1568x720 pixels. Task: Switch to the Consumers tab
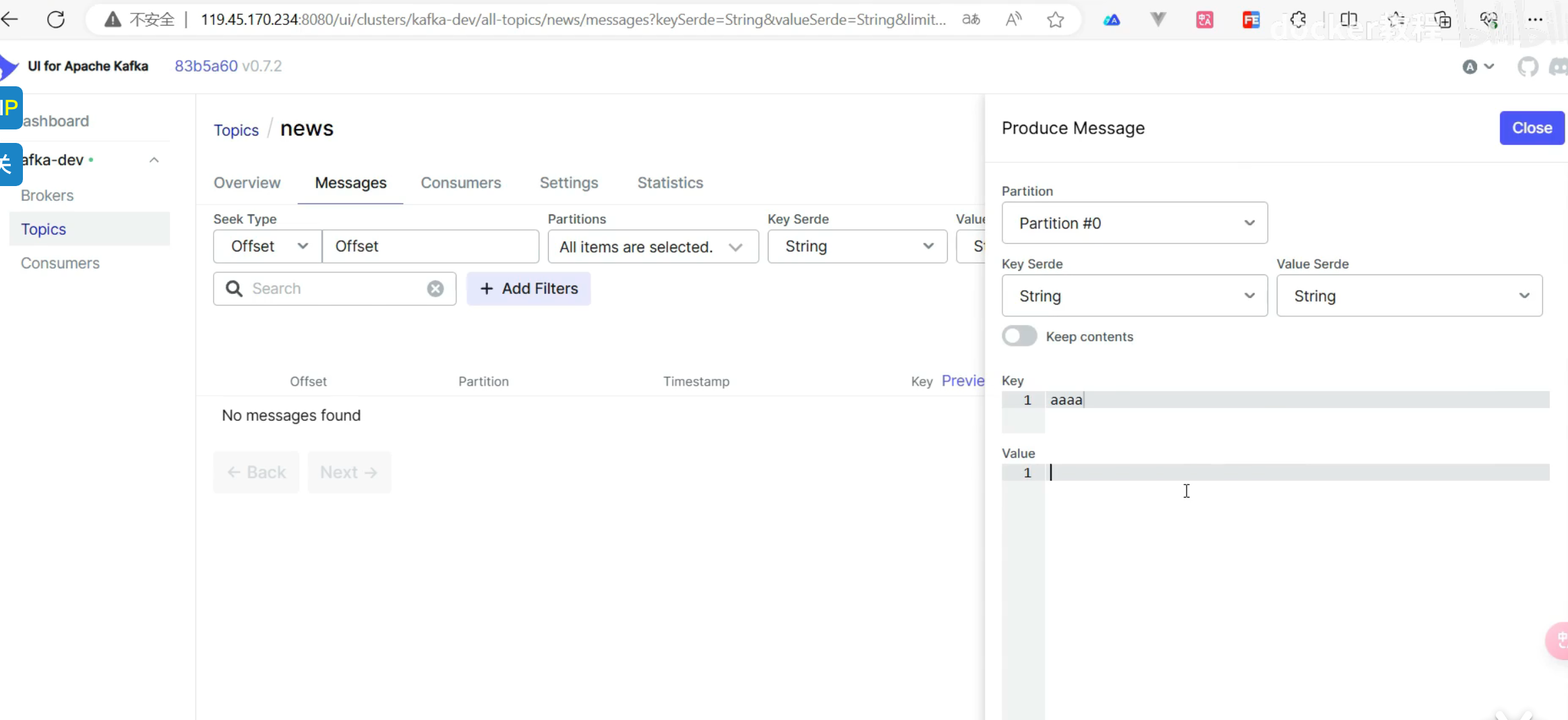(461, 183)
